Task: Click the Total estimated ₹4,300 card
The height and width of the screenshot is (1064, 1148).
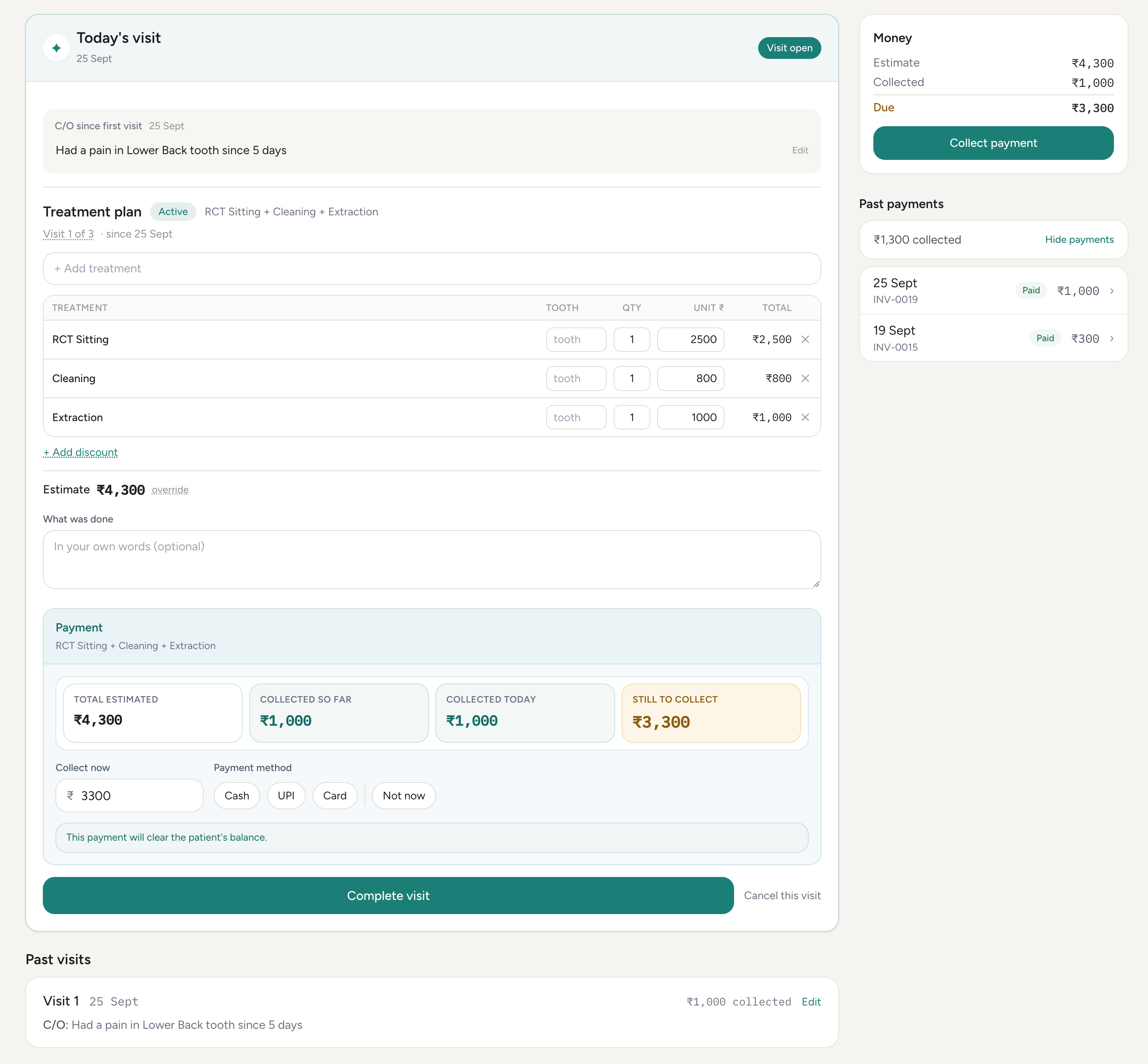Action: 153,713
